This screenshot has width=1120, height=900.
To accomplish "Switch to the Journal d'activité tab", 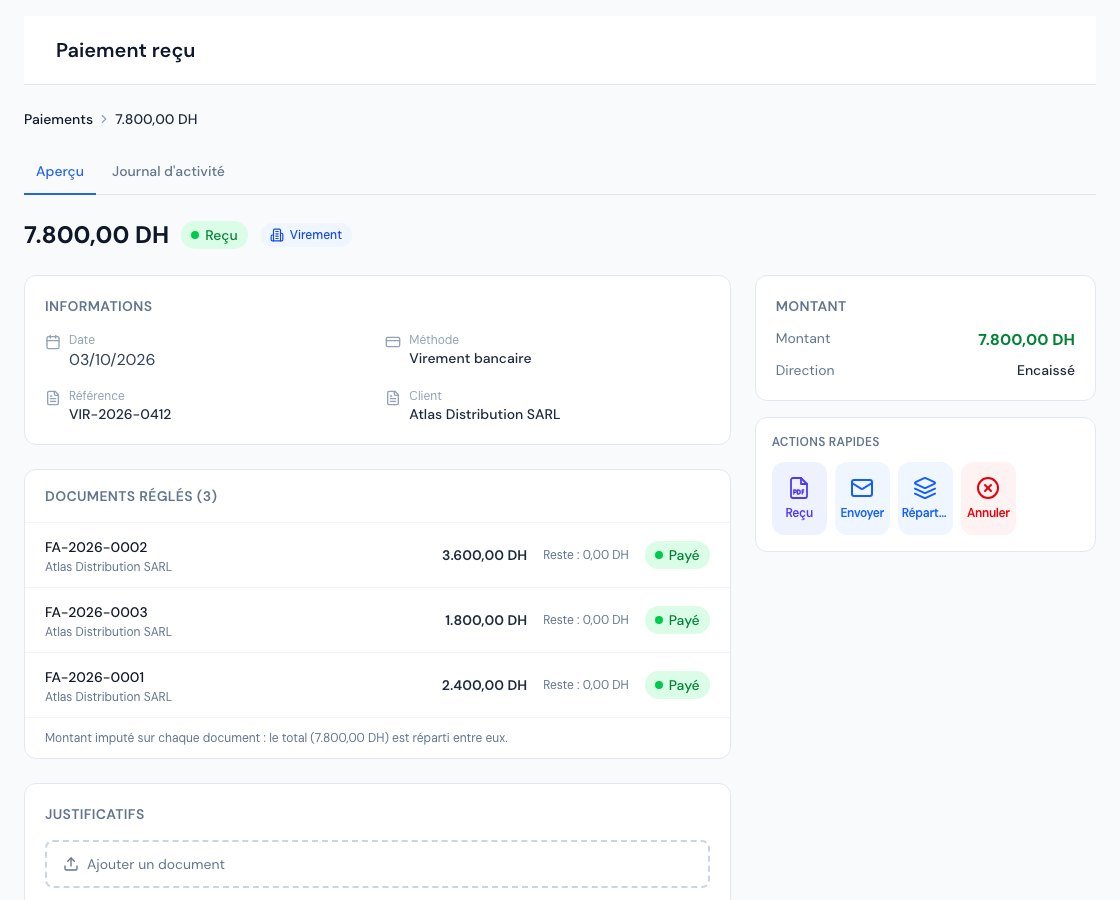I will pyautogui.click(x=168, y=171).
